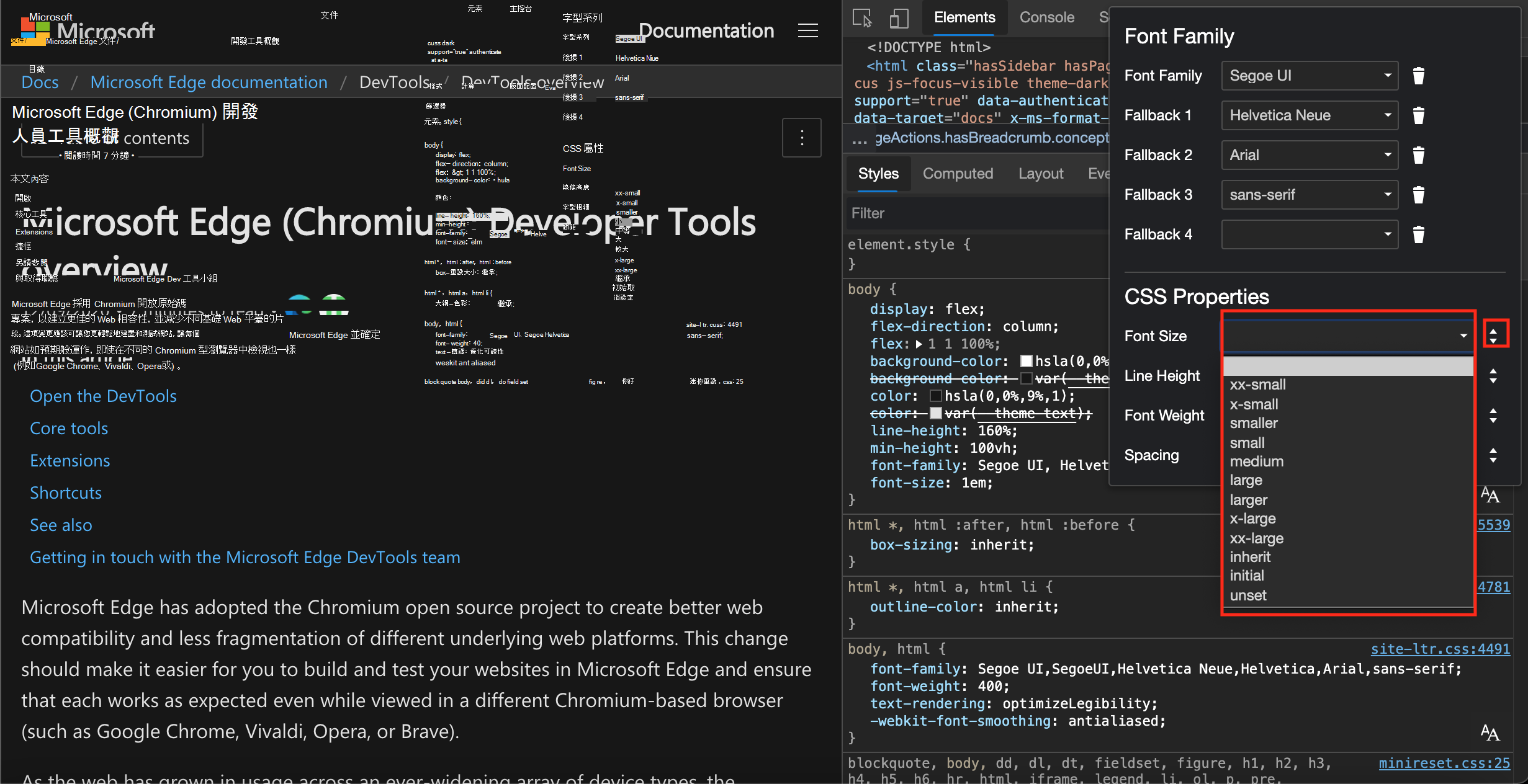Toggle the device emulation toolbar icon
The image size is (1528, 784).
(898, 18)
